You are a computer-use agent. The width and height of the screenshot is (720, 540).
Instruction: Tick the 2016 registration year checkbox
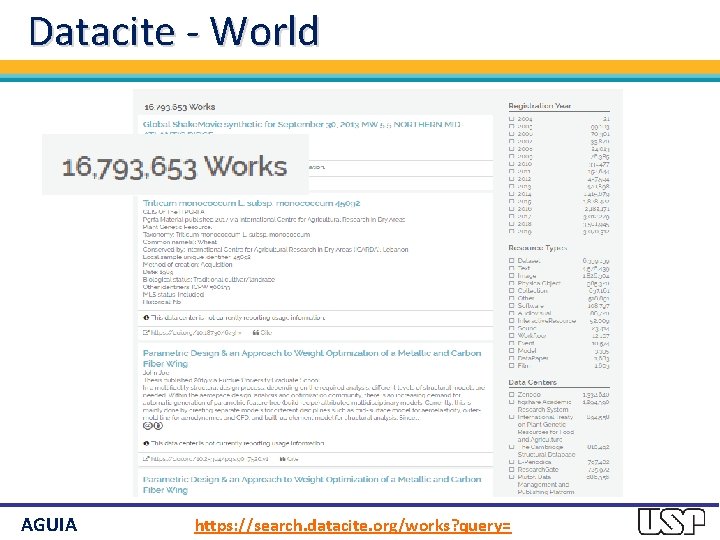coord(512,208)
